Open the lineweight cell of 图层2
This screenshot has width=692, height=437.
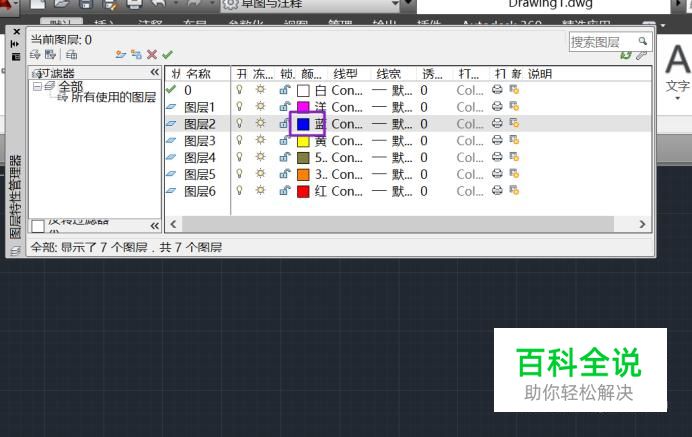coord(392,124)
